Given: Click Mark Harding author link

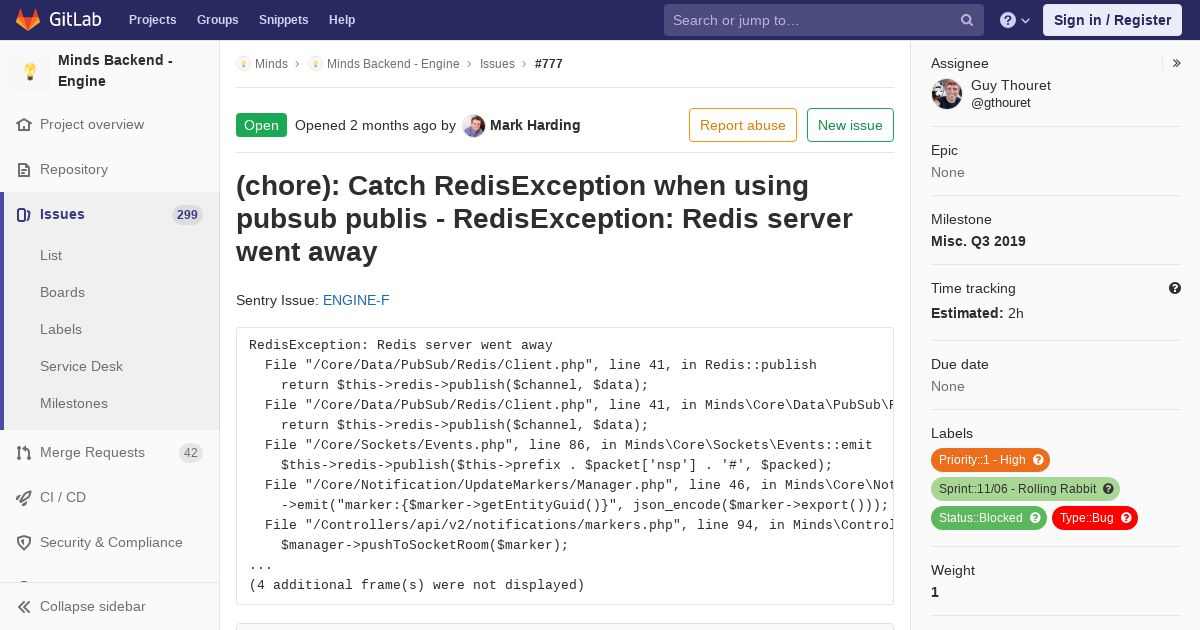Looking at the screenshot, I should pos(535,126).
